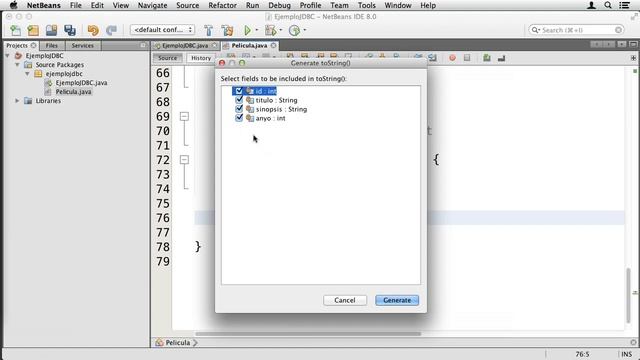Collapse the EjemploJDBC project node
This screenshot has width=640, height=360.
7,56
